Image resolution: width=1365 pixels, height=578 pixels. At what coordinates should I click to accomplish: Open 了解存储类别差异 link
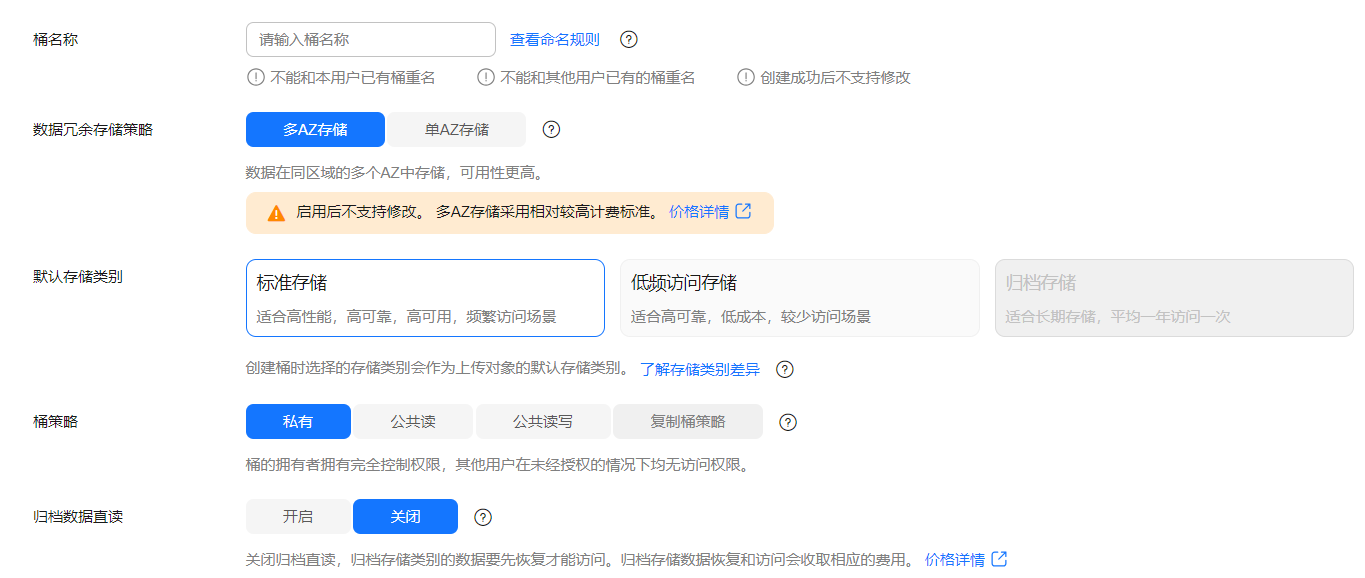700,370
